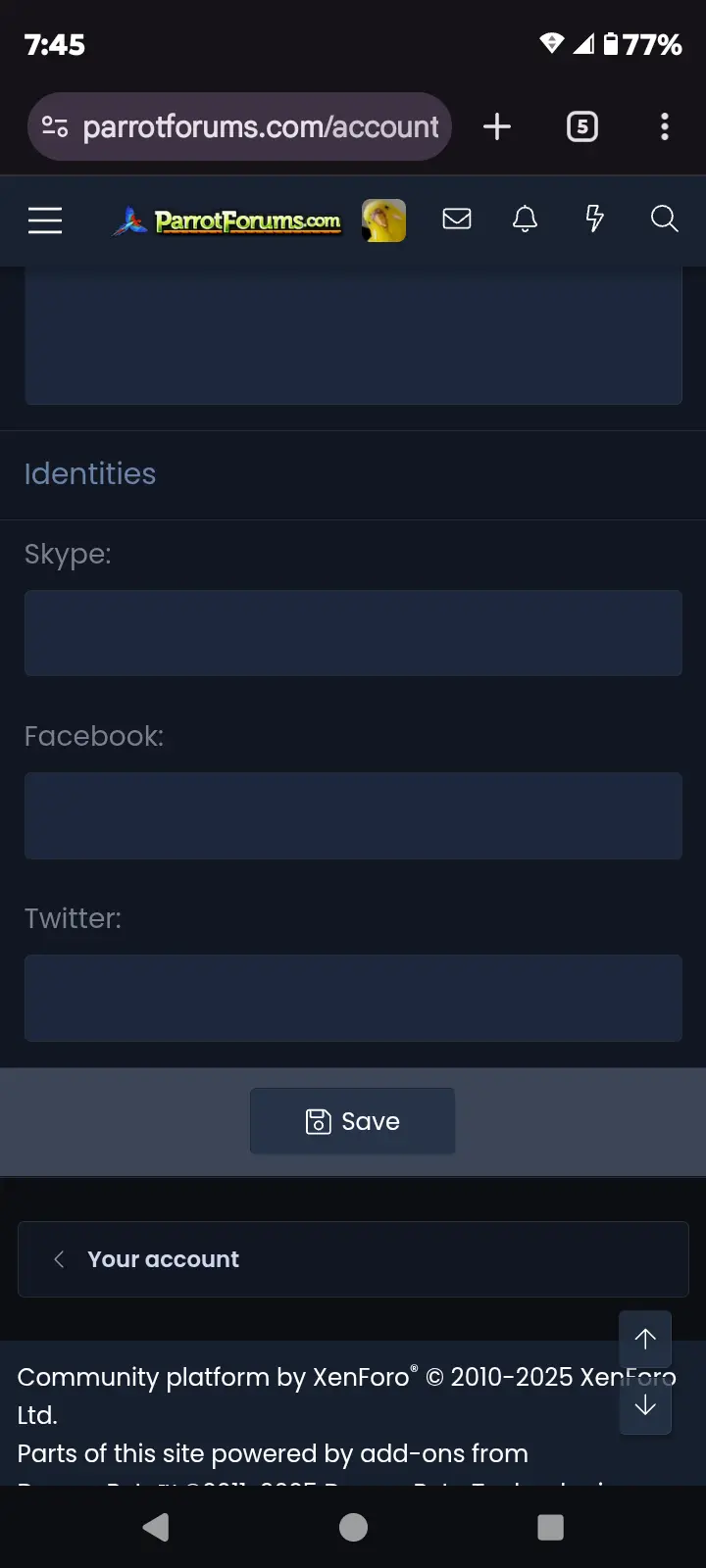Viewport: 706px width, 1568px height.
Task: Select the Twitter input box
Action: [x=353, y=998]
